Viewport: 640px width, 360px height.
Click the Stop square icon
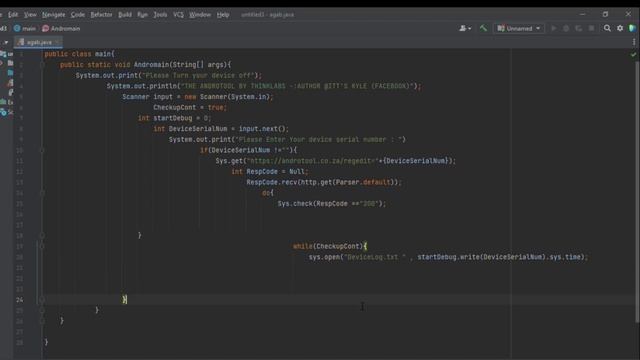click(x=591, y=28)
